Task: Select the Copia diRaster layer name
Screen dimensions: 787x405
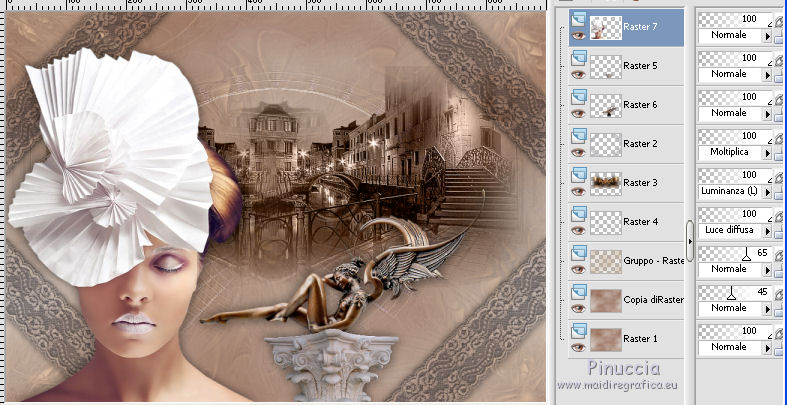Action: 653,300
